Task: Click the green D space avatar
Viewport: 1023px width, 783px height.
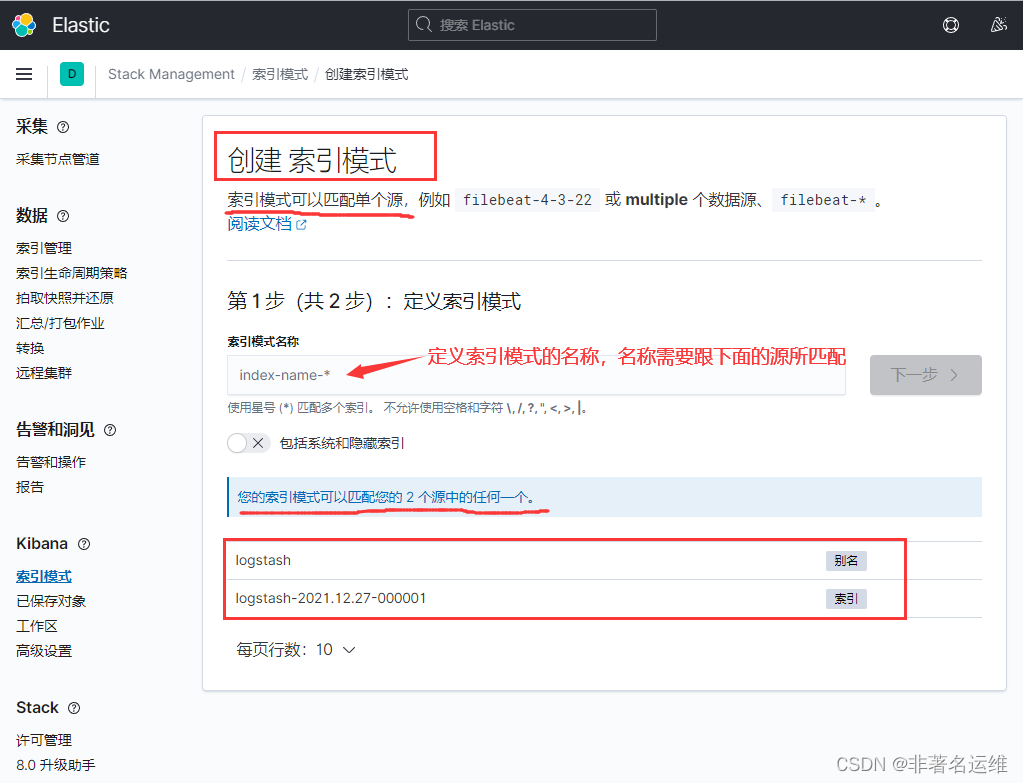Action: click(72, 74)
